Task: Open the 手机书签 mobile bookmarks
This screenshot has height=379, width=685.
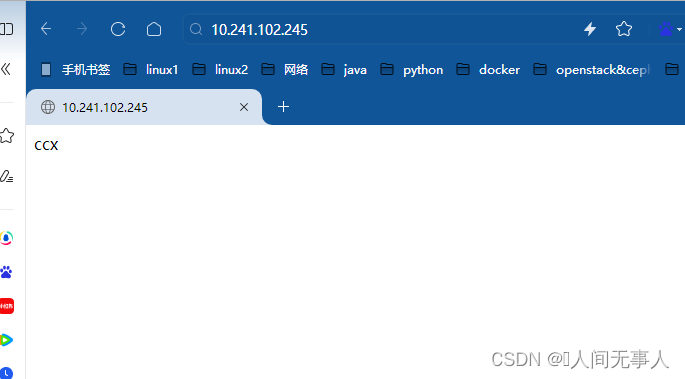Action: pos(75,69)
